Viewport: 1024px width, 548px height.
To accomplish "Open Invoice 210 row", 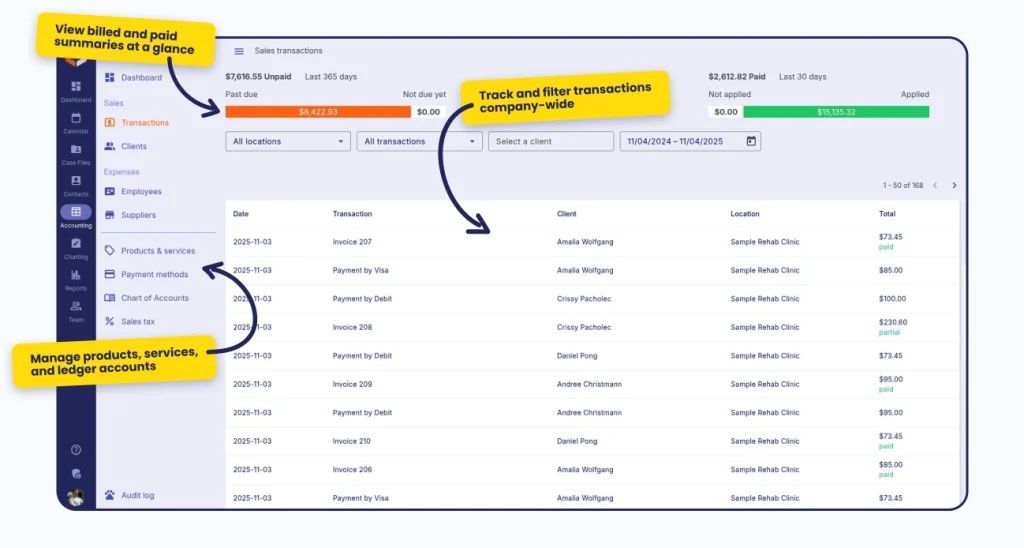I will pyautogui.click(x=592, y=441).
